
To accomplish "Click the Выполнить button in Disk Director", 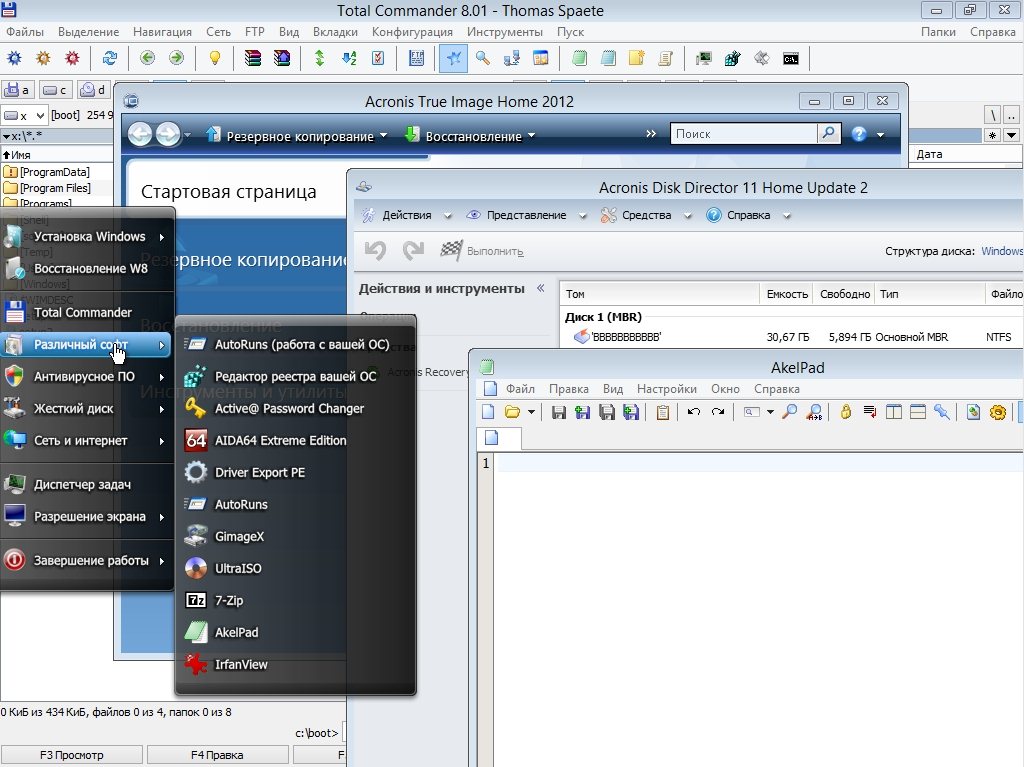I will (x=483, y=251).
